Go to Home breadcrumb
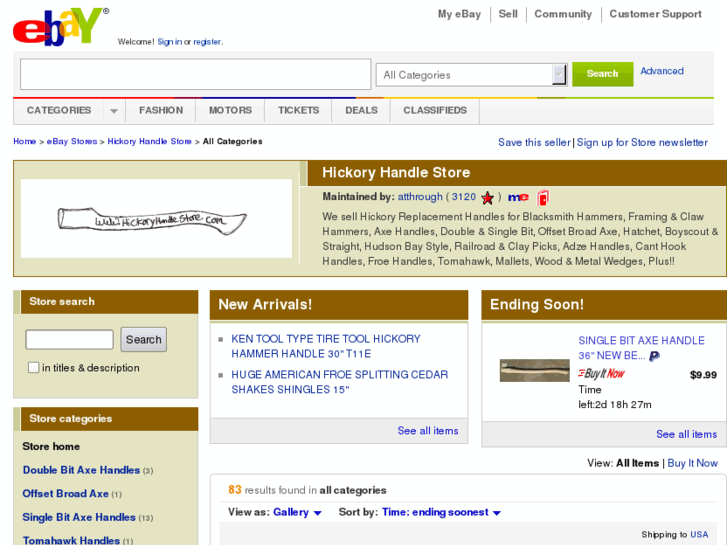The height and width of the screenshot is (545, 727). click(25, 141)
